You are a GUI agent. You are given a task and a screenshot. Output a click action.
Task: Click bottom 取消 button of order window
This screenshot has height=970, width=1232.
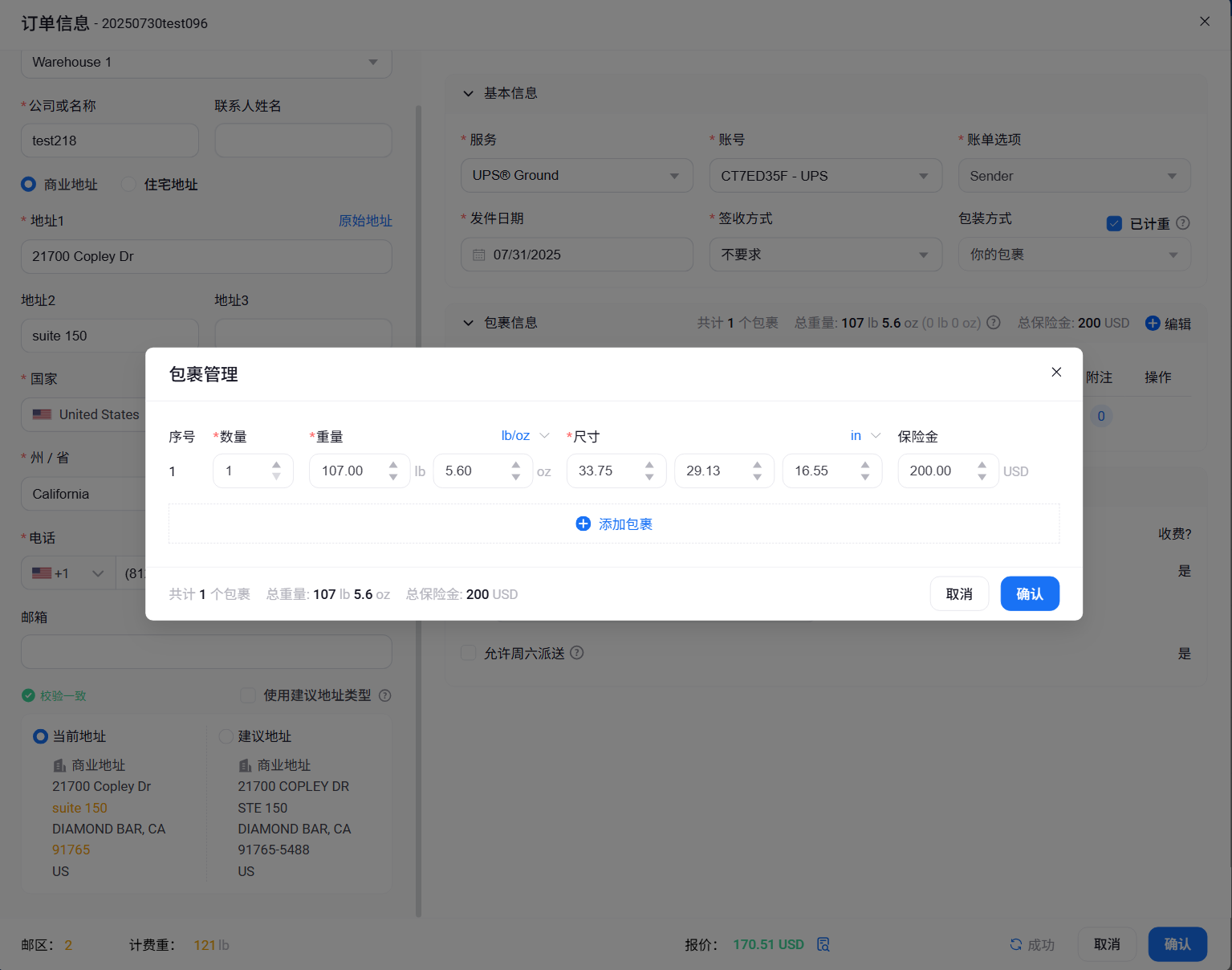click(1107, 944)
